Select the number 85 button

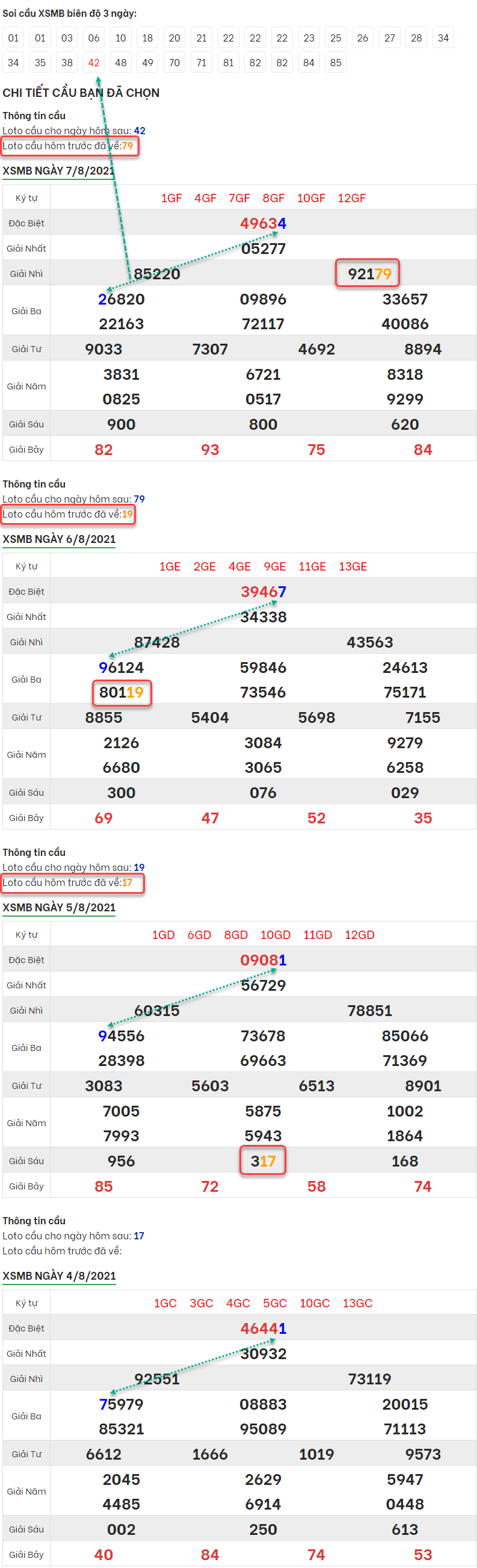click(336, 63)
